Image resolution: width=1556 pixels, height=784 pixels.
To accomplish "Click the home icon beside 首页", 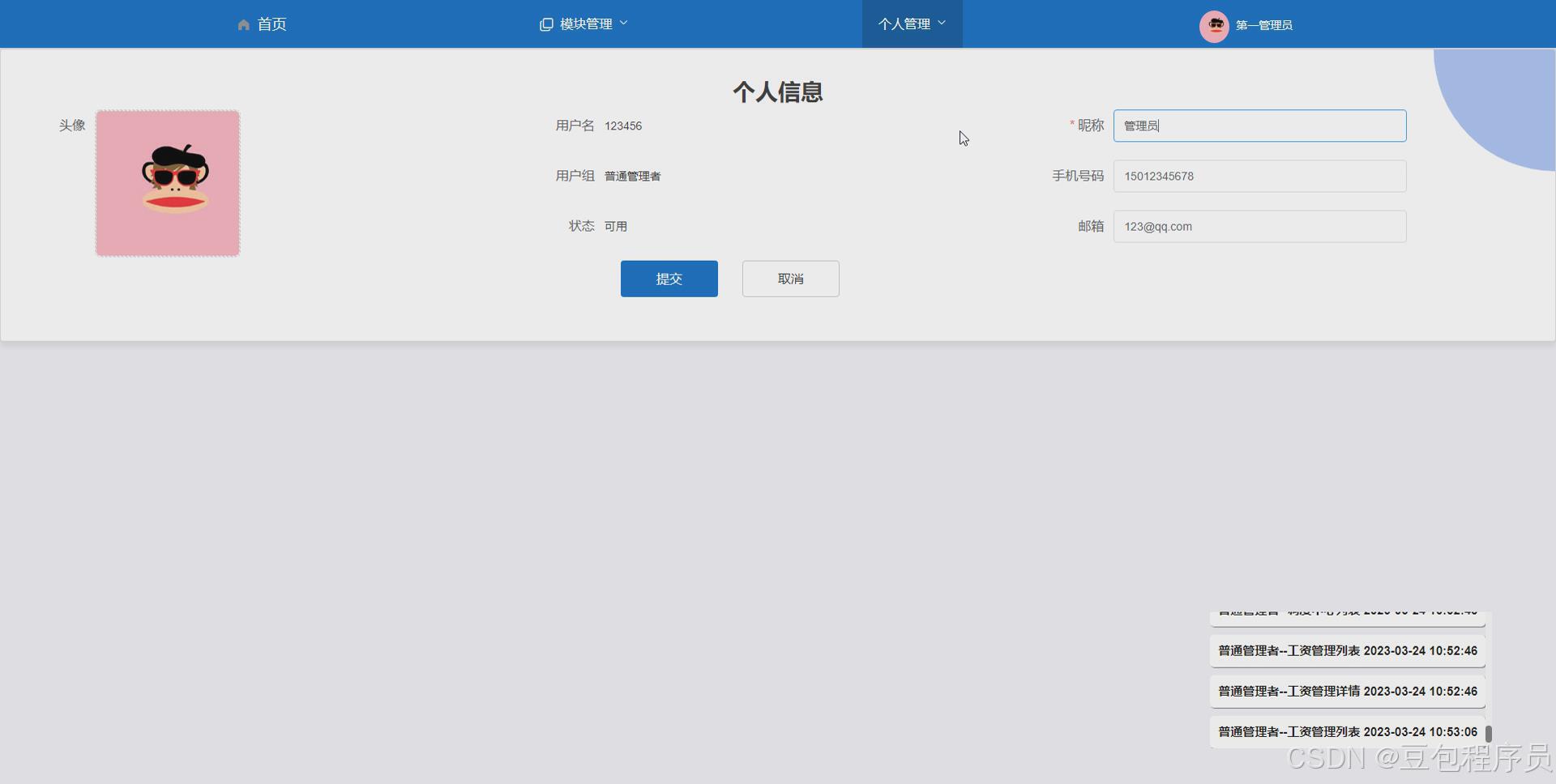I will pos(244,24).
